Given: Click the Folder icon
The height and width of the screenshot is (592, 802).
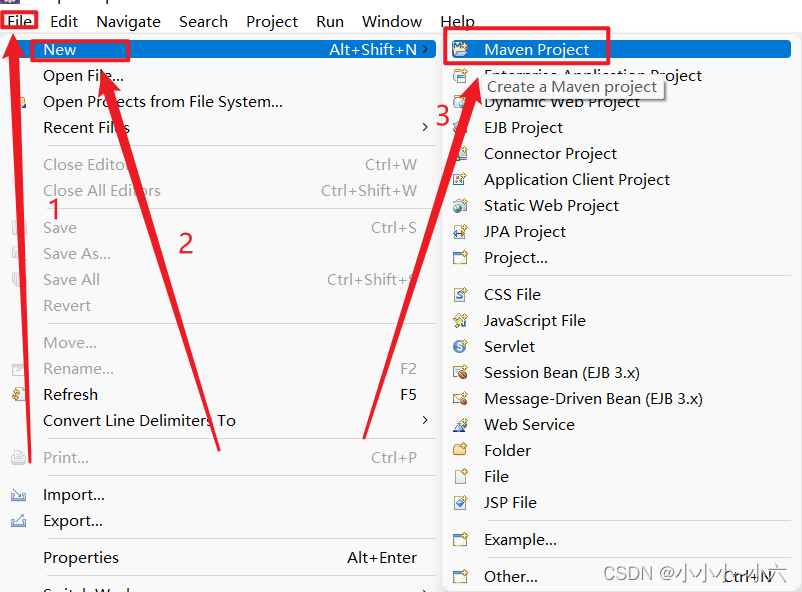Looking at the screenshot, I should pos(460,450).
